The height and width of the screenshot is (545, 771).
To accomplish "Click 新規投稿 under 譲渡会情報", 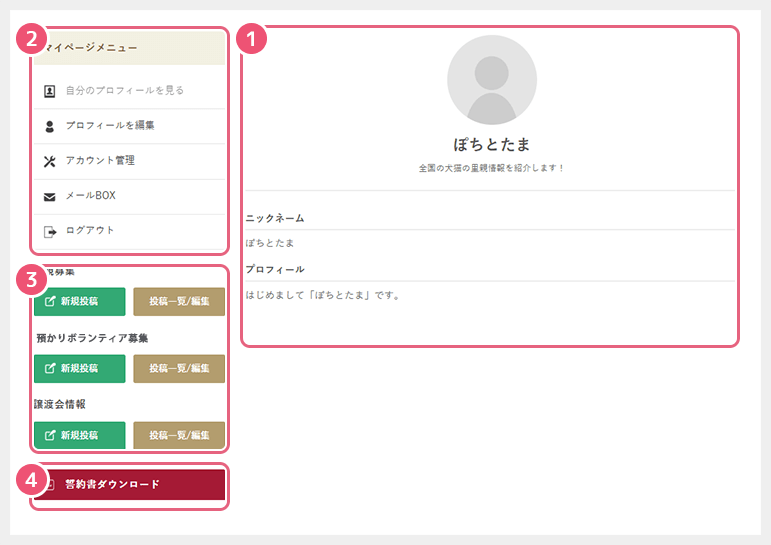I will [x=80, y=435].
